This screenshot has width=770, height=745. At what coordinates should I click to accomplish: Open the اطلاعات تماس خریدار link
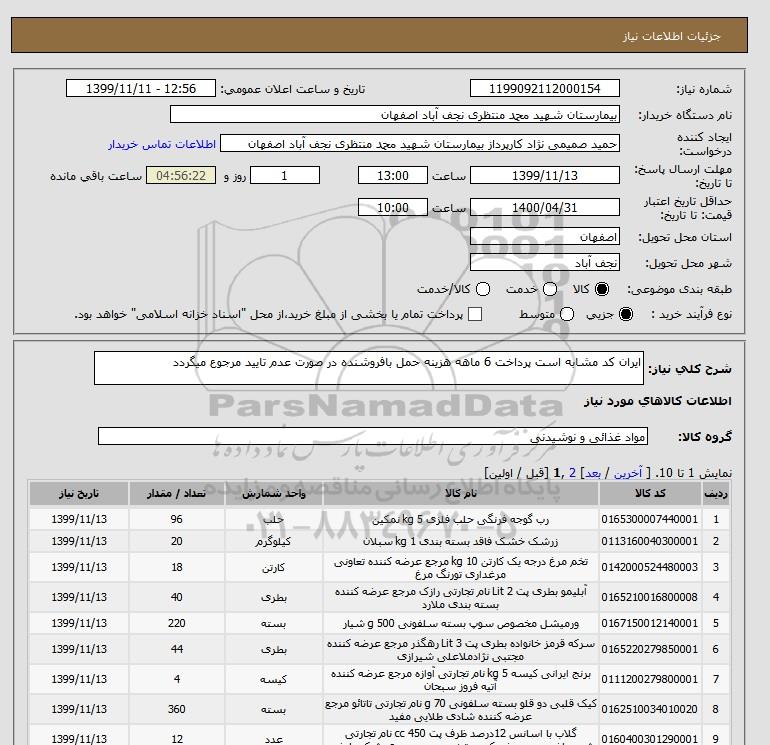pos(162,144)
